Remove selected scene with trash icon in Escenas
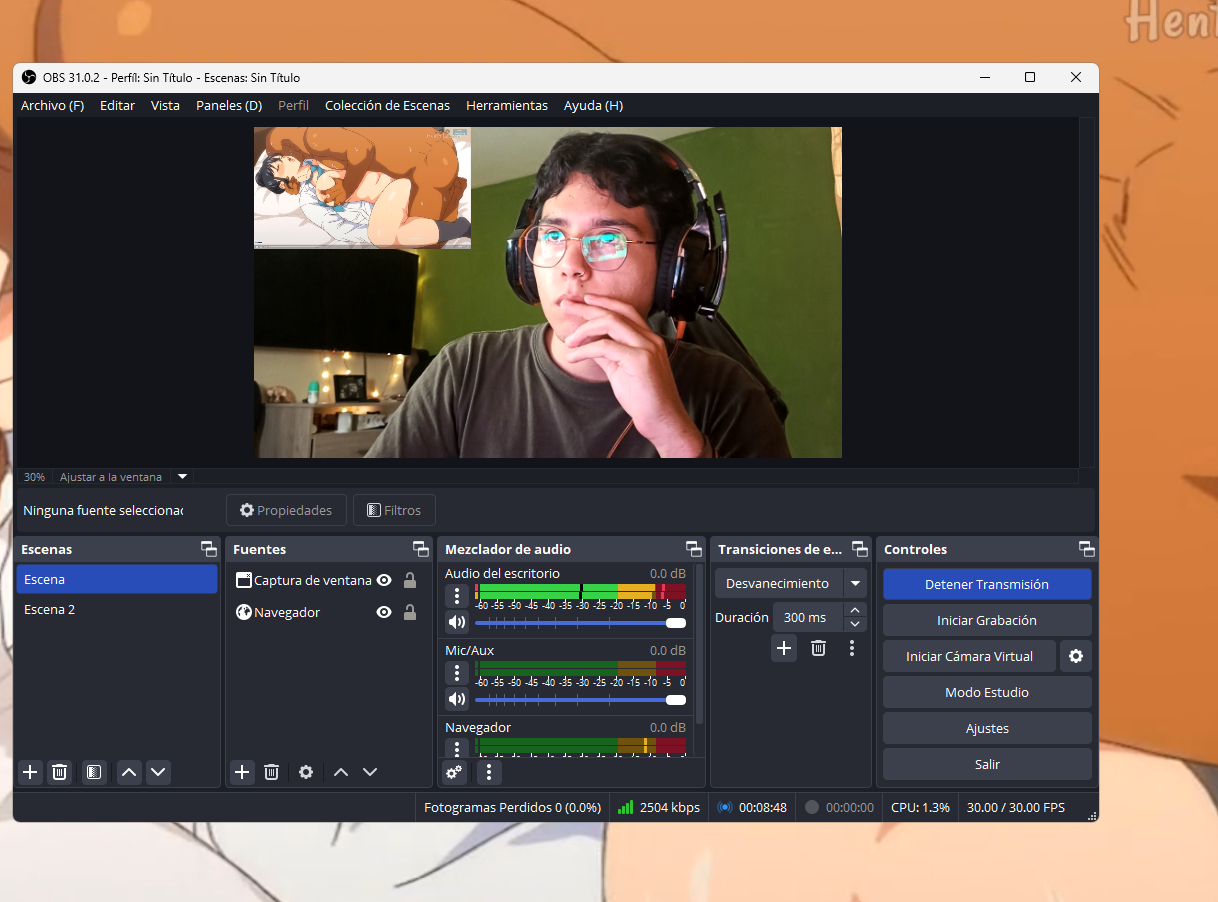 (60, 772)
